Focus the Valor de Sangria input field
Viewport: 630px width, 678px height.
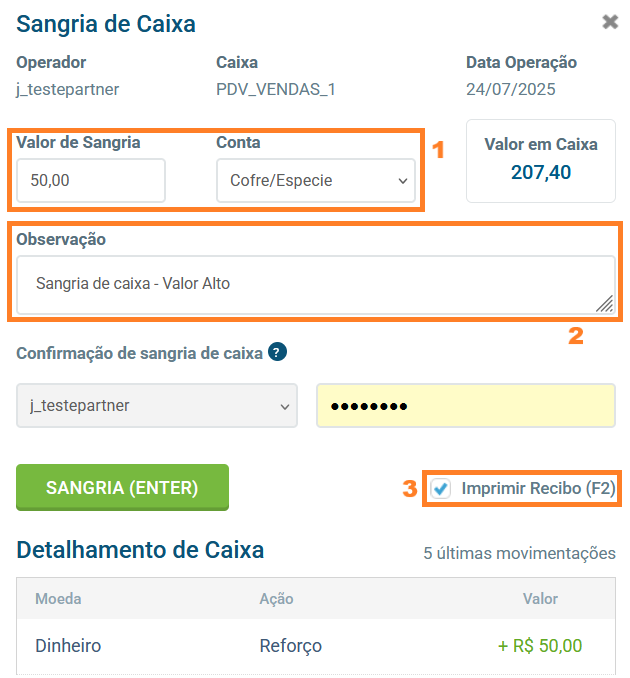coord(91,181)
